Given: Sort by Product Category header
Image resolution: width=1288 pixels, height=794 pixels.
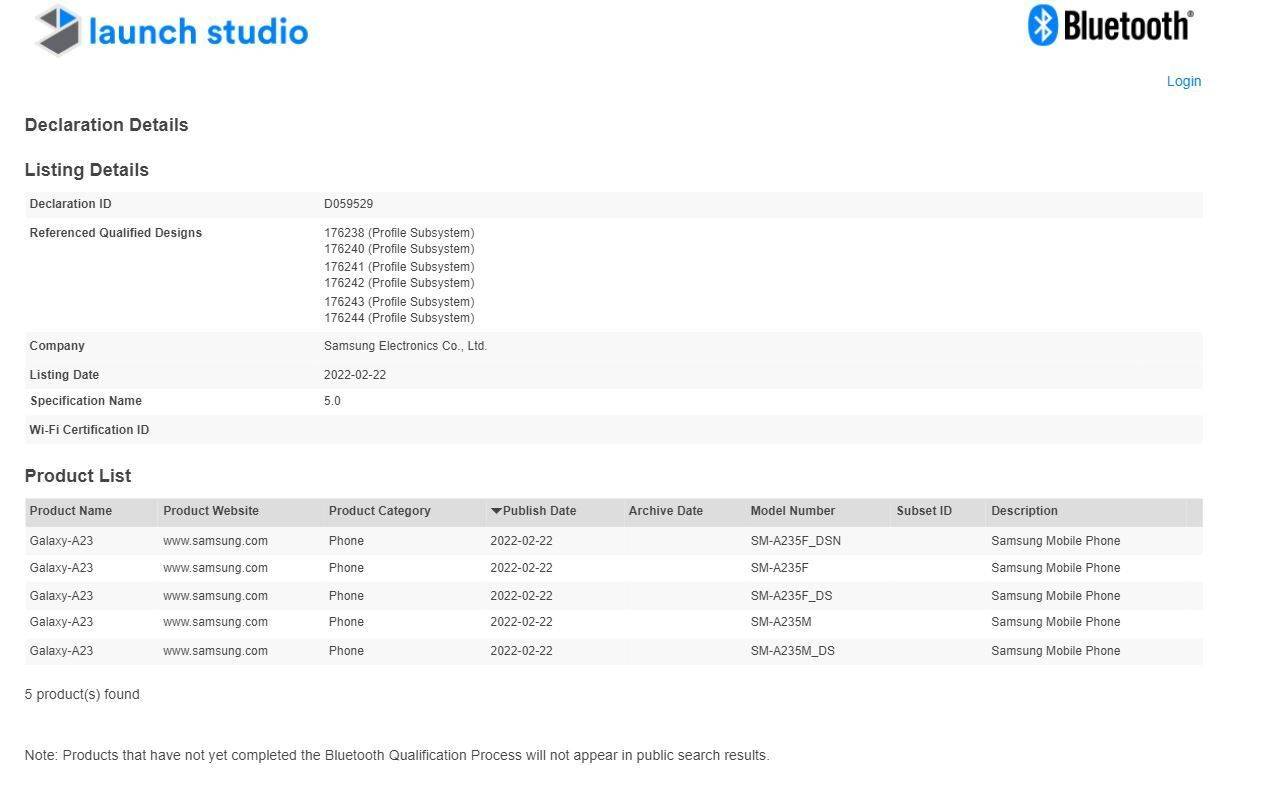Looking at the screenshot, I should 379,511.
